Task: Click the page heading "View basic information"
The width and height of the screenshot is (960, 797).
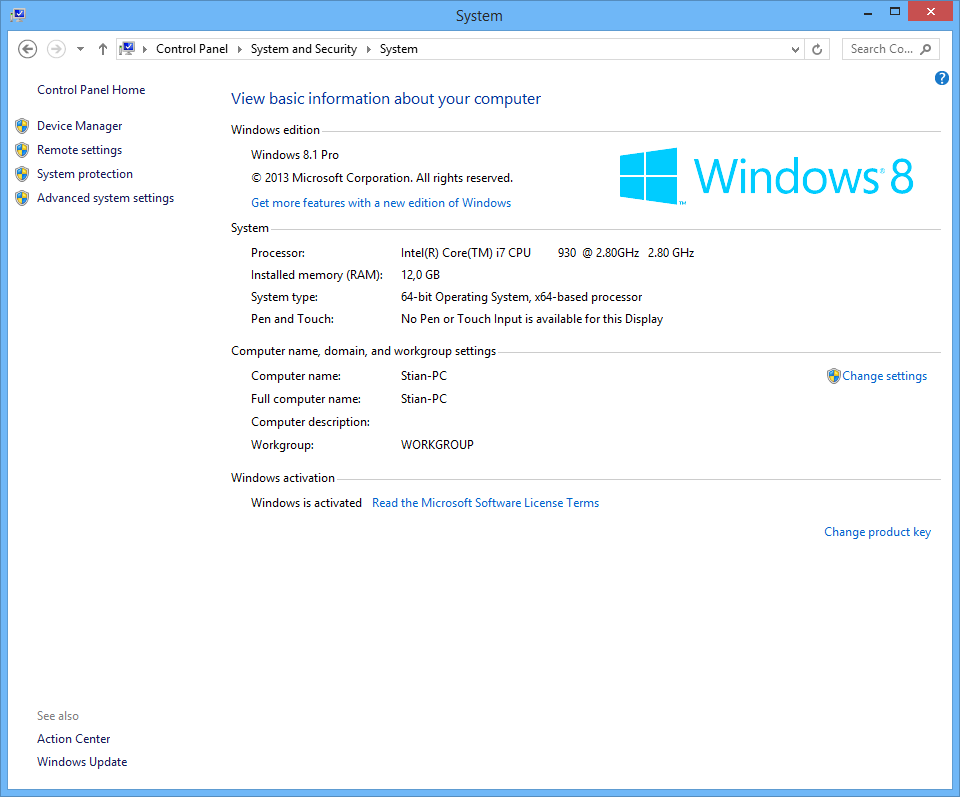Action: coord(386,99)
